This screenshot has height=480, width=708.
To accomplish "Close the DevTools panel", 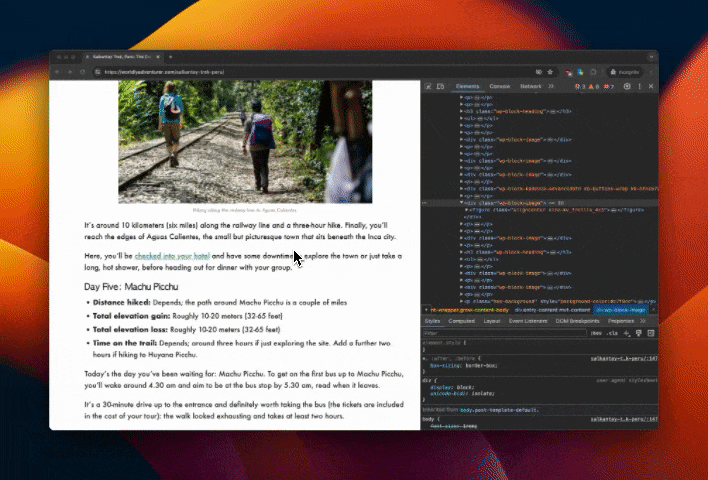I will coord(651,86).
